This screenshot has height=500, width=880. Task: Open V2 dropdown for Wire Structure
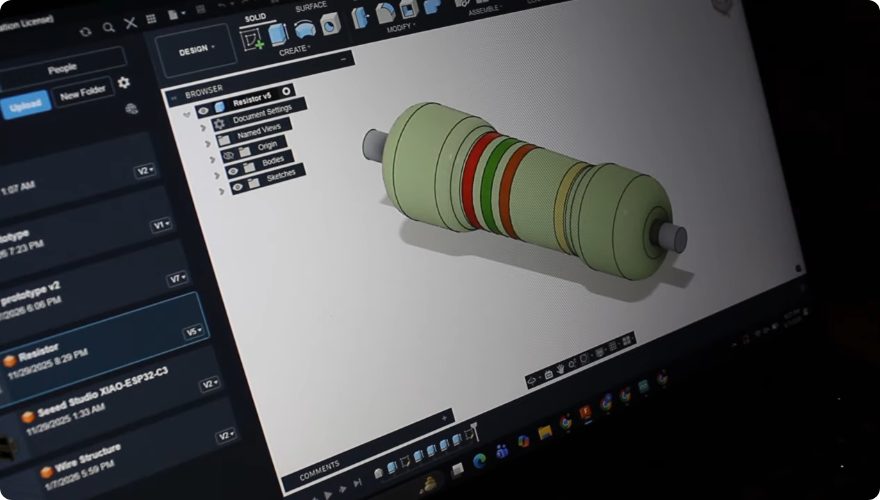click(226, 435)
